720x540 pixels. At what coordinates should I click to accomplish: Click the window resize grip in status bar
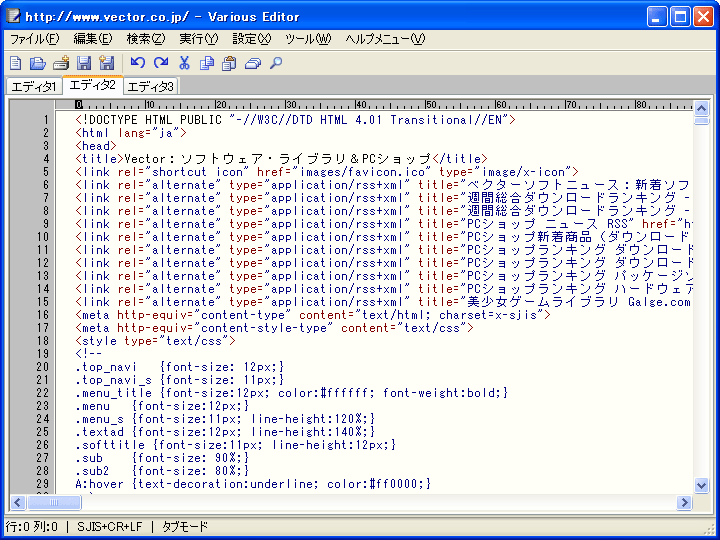coord(709,529)
